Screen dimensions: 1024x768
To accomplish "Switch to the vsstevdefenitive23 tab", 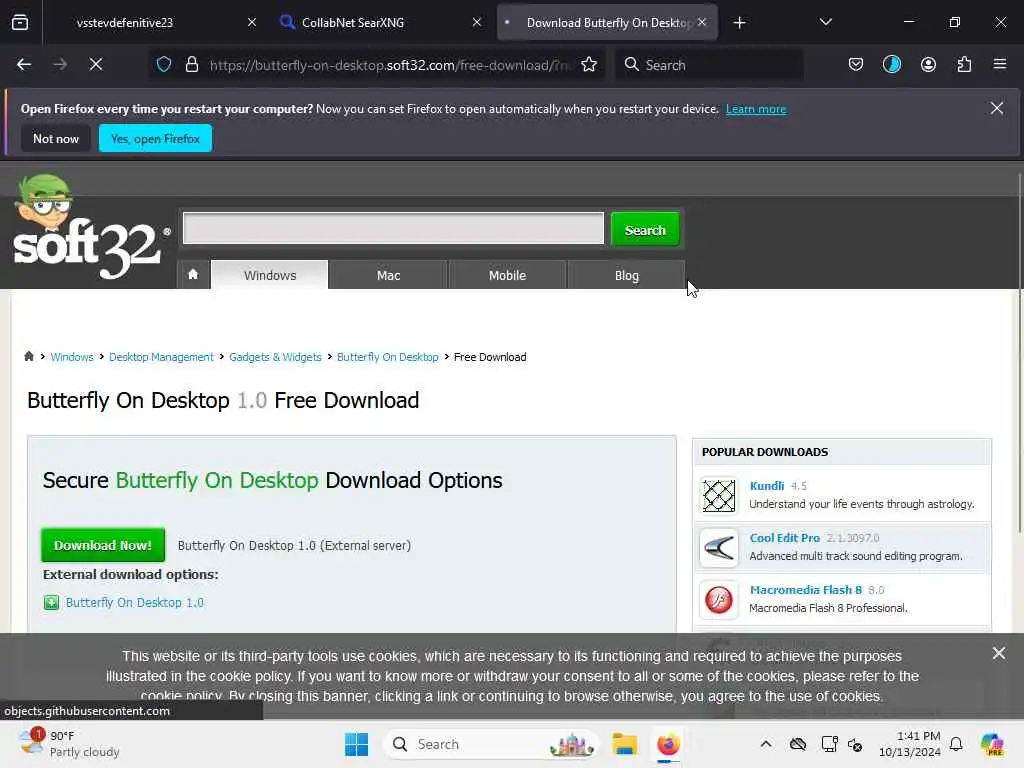I will click(x=125, y=23).
